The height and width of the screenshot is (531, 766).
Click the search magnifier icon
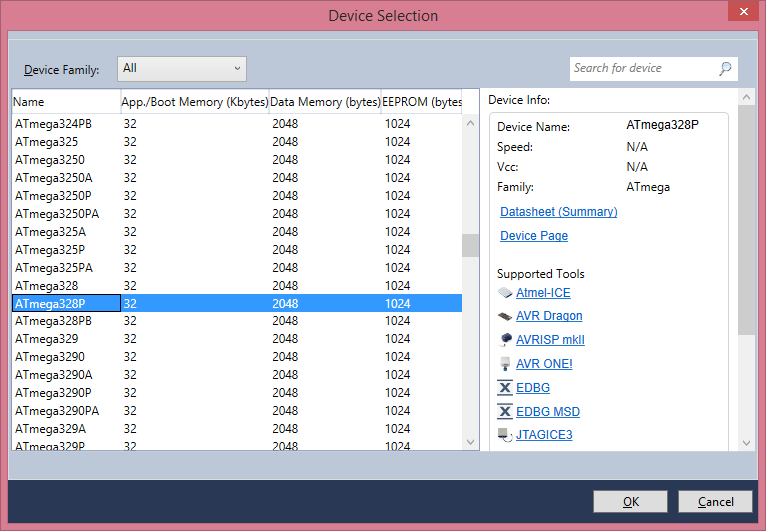coord(725,68)
